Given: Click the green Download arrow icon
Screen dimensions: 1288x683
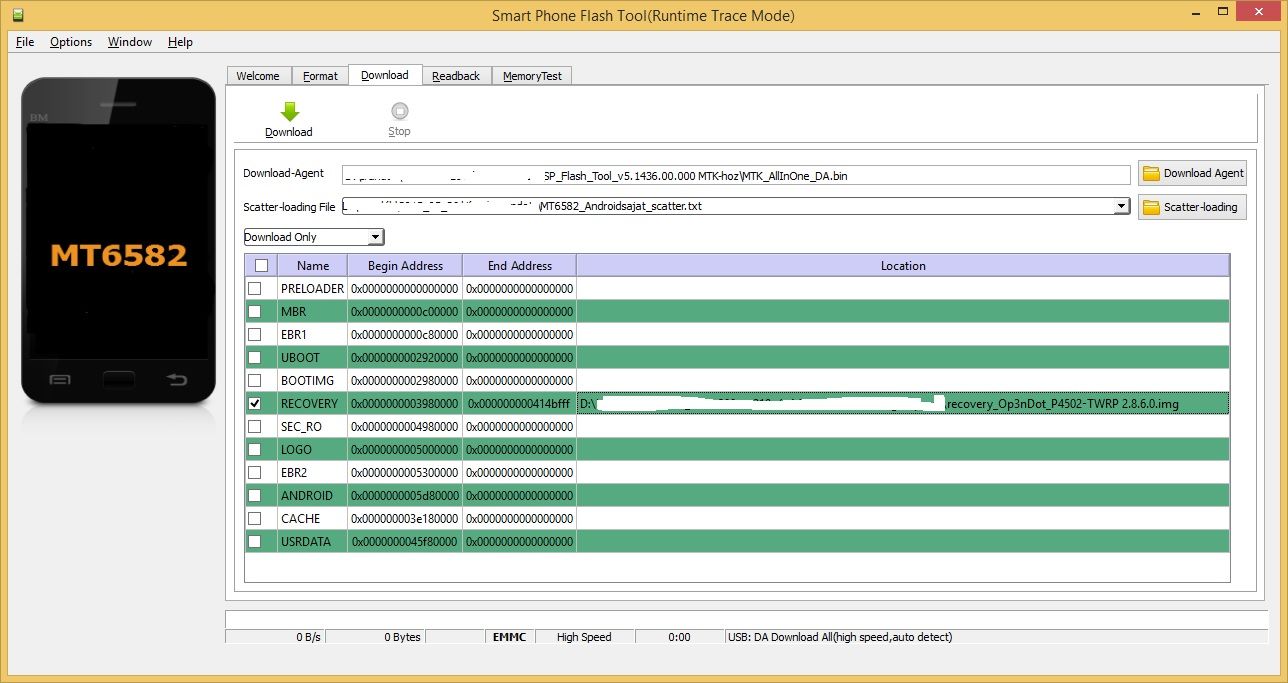Looking at the screenshot, I should point(290,111).
